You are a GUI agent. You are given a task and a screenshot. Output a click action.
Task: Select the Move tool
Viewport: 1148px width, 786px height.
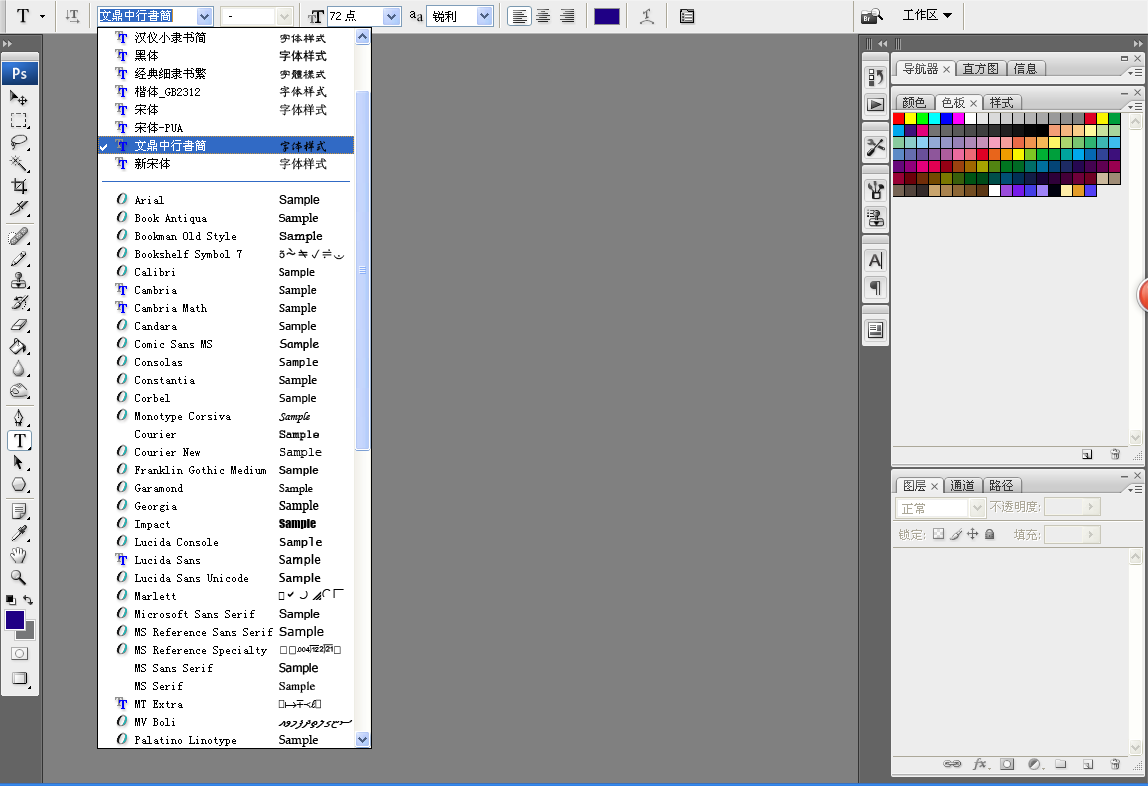(18, 97)
